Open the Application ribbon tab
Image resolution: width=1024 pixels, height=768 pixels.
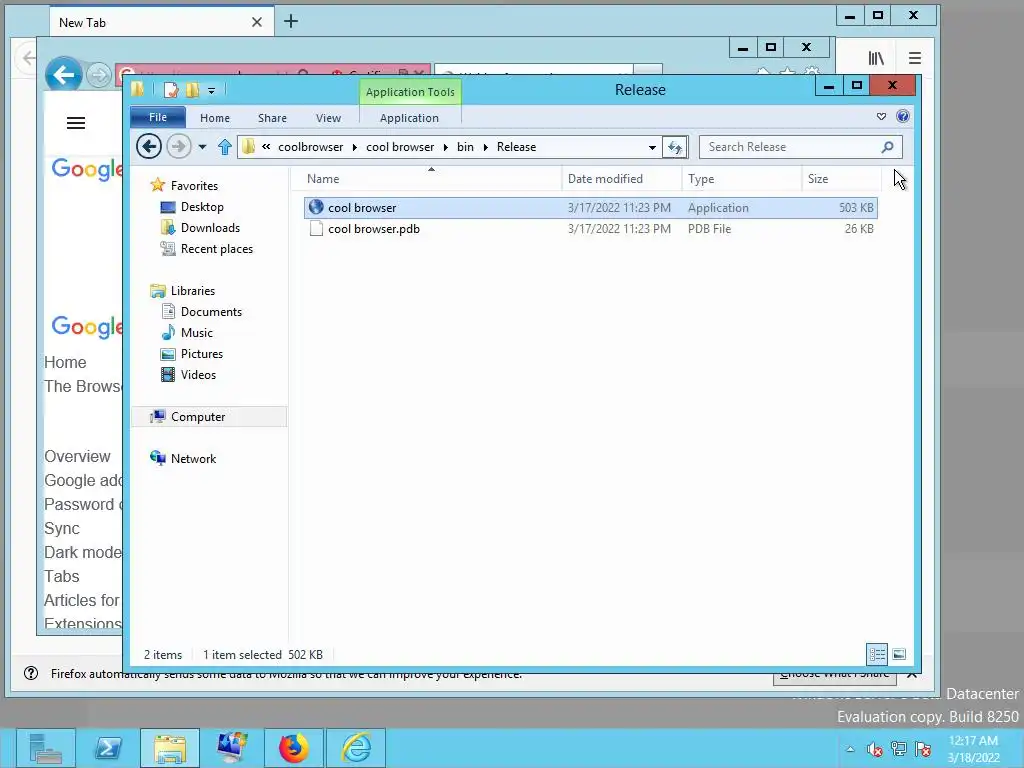pos(409,118)
